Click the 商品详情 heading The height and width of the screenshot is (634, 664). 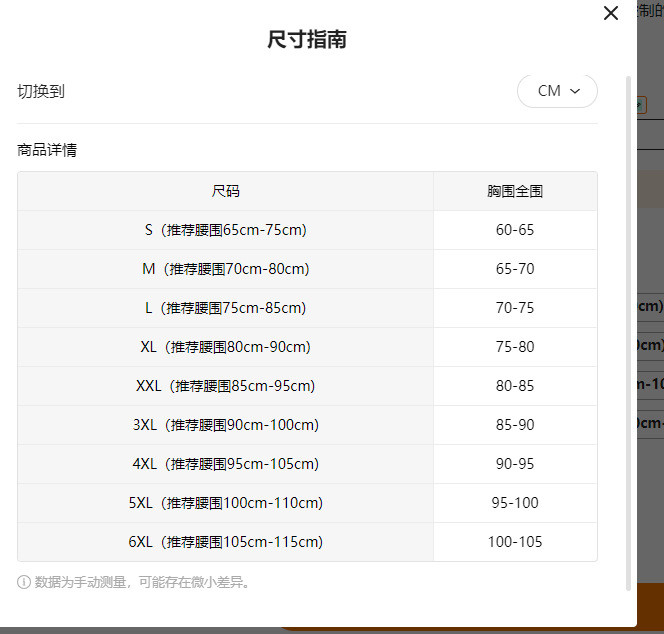pyautogui.click(x=47, y=150)
